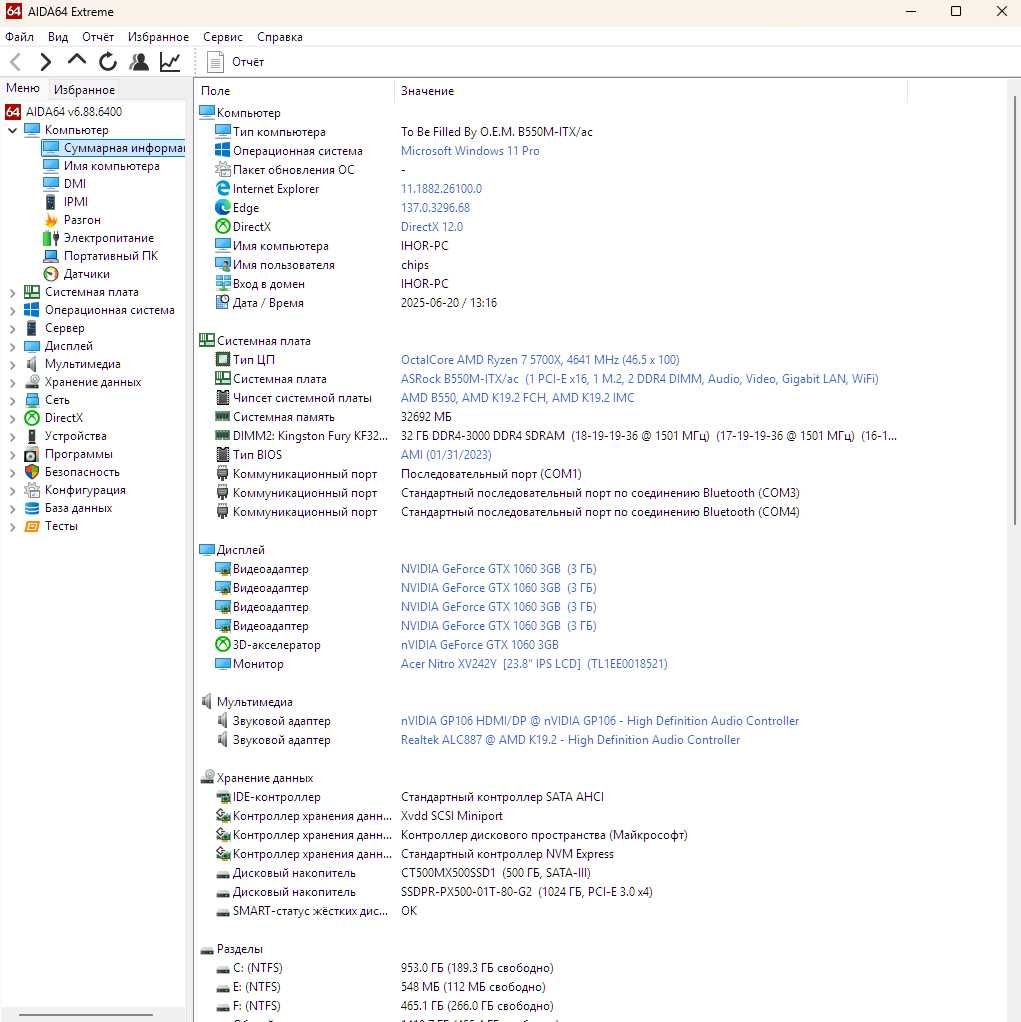Expand the Системная плата tree node
This screenshot has width=1021, height=1022.
[x=12, y=293]
